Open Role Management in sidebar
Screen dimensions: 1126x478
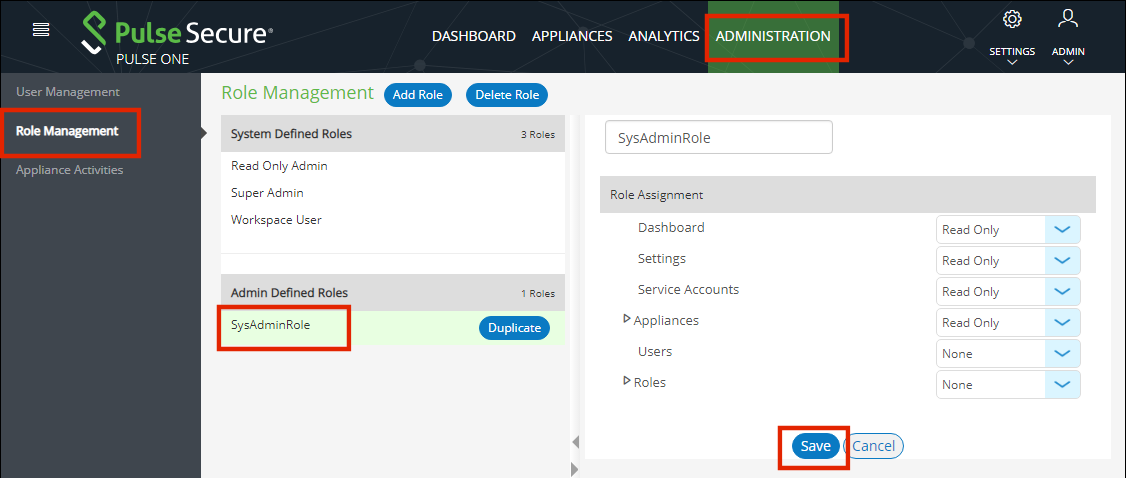(68, 131)
